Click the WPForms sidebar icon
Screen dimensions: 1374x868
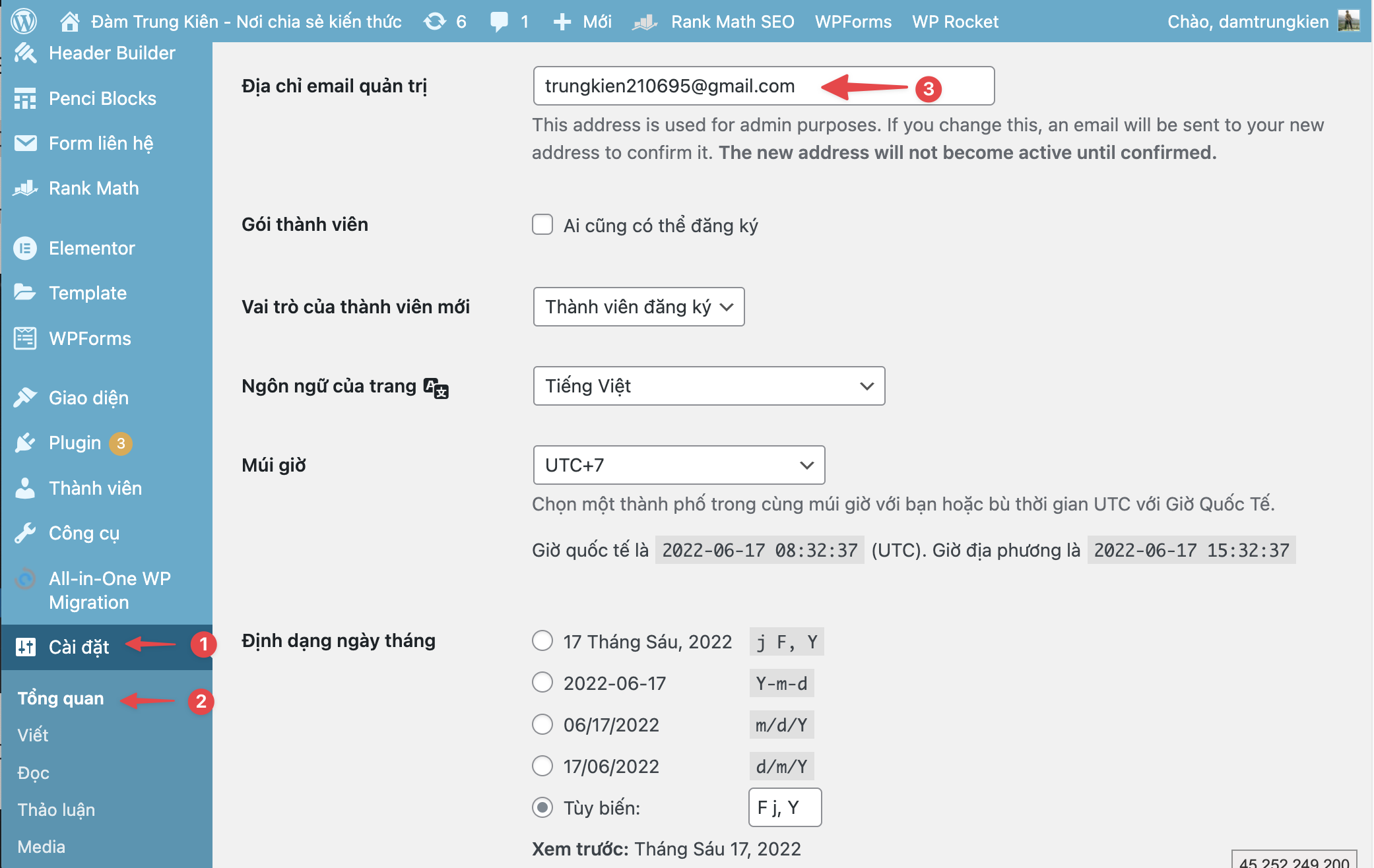pyautogui.click(x=25, y=338)
